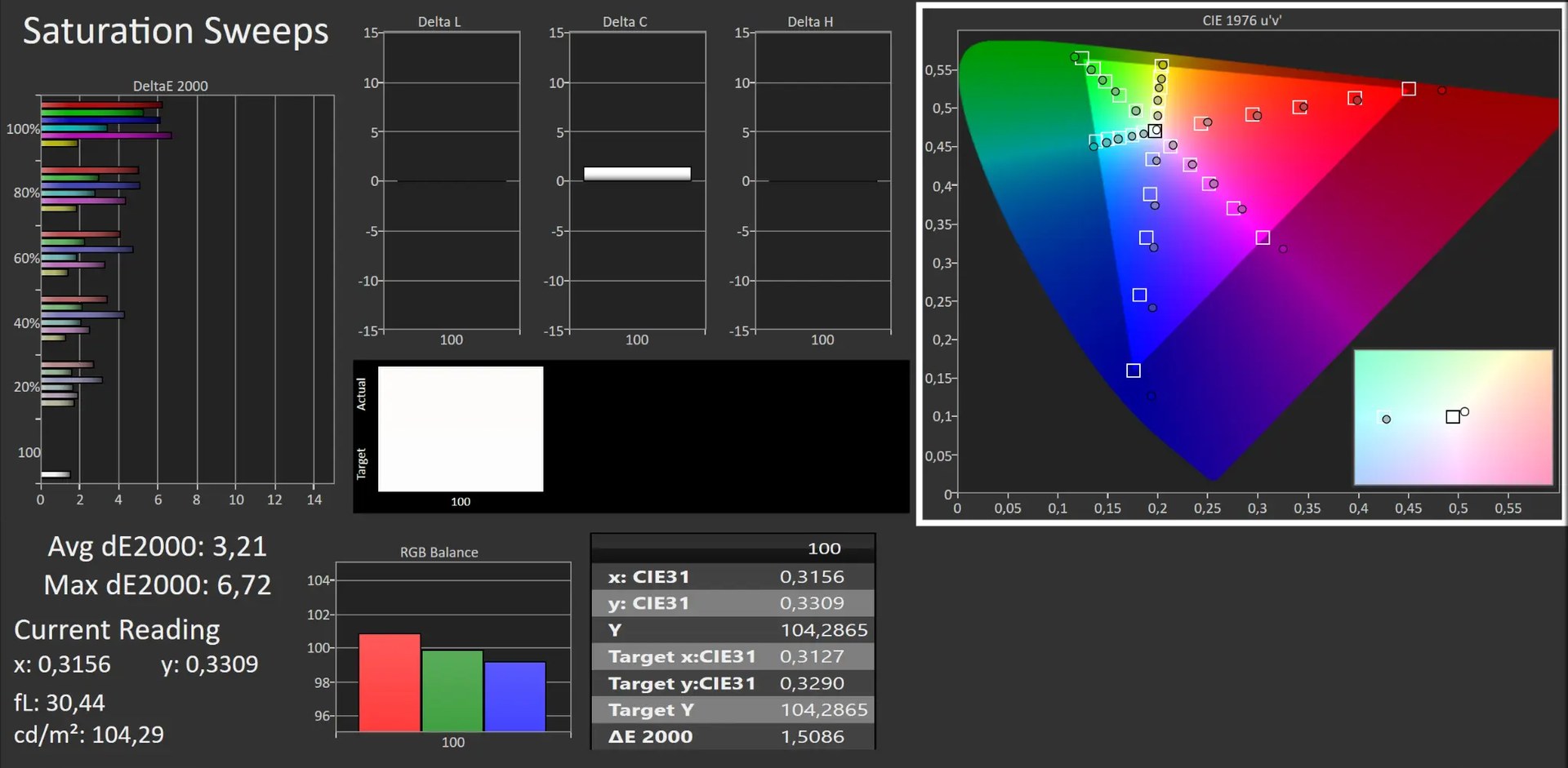The width and height of the screenshot is (1568, 768).
Task: Click the Target y:CIE31 row
Action: (733, 683)
